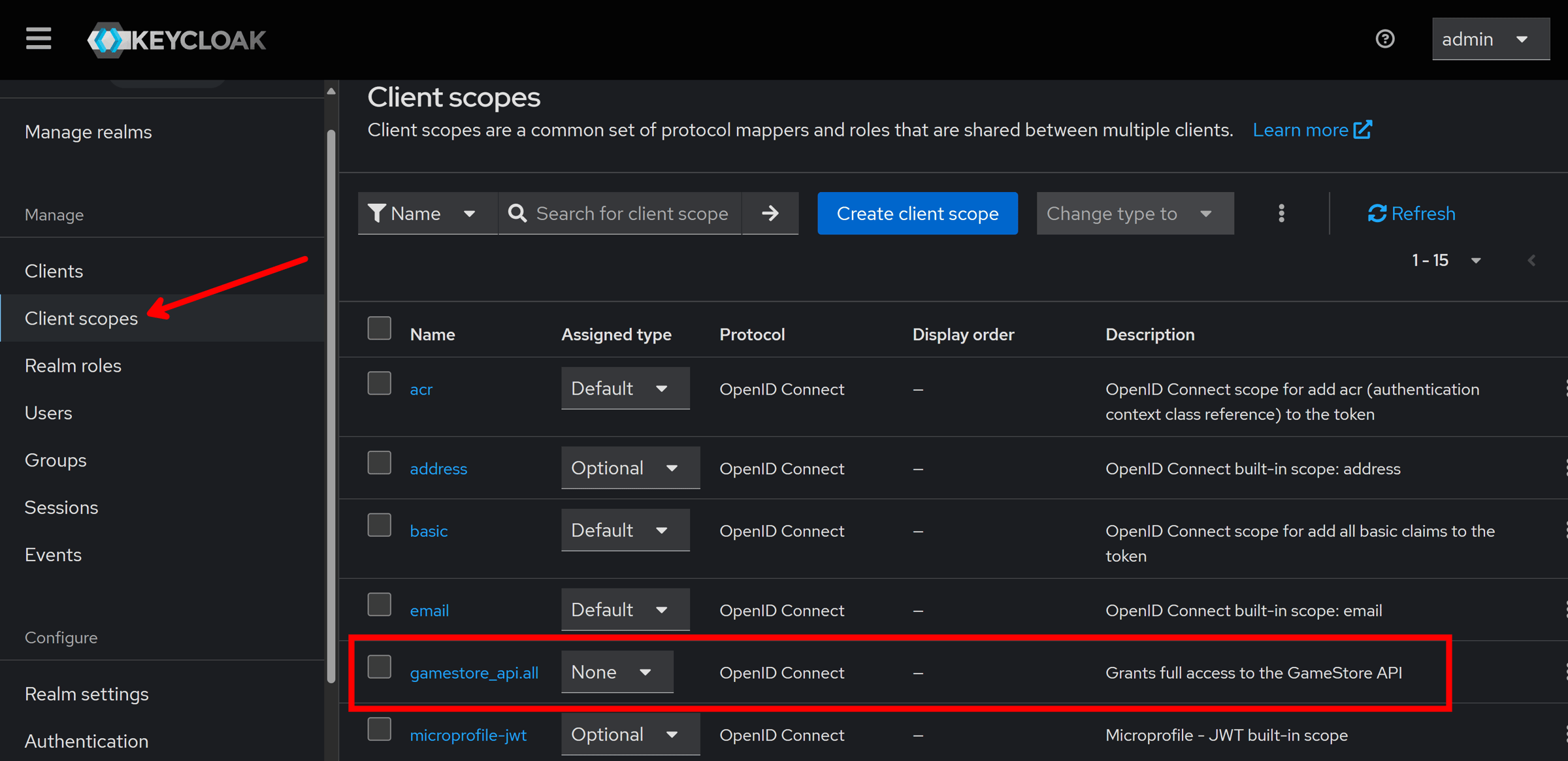Open the Name filter dropdown
Image resolution: width=1568 pixels, height=761 pixels.
[428, 213]
